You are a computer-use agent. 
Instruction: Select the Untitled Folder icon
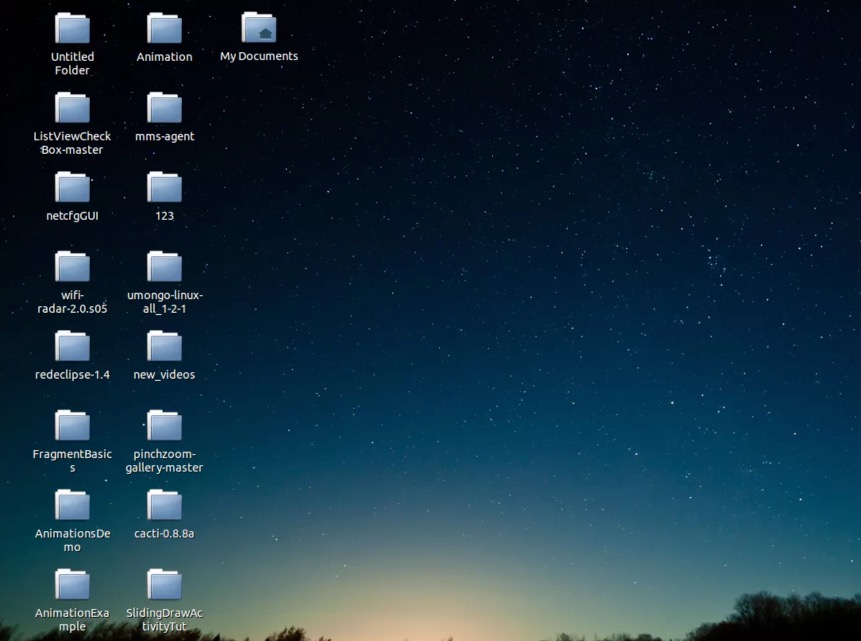click(x=72, y=28)
